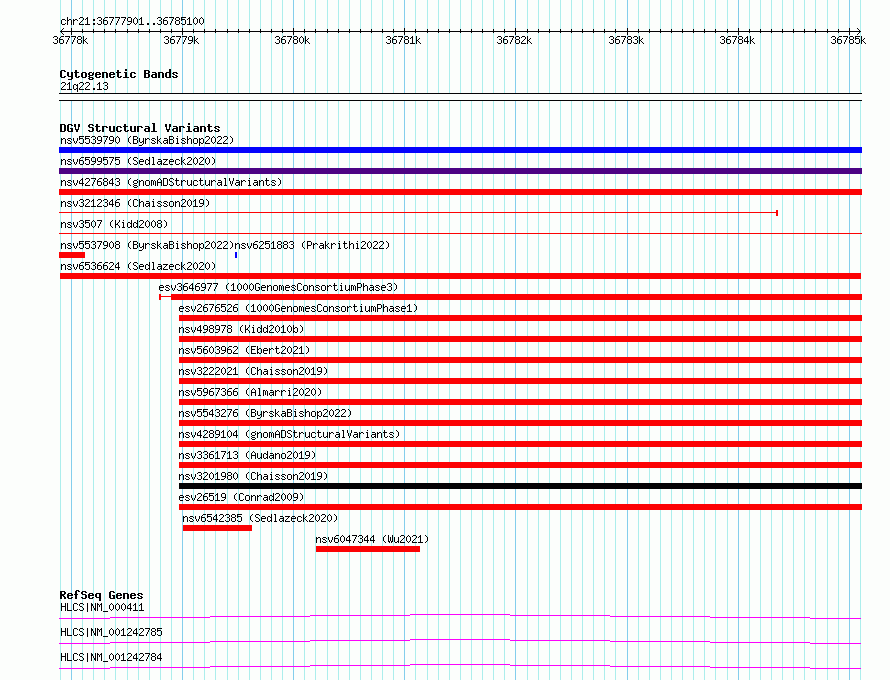Open nsv3201980 (Chaisson2019) variant label
Screen dimensions: 890x680
point(253,476)
